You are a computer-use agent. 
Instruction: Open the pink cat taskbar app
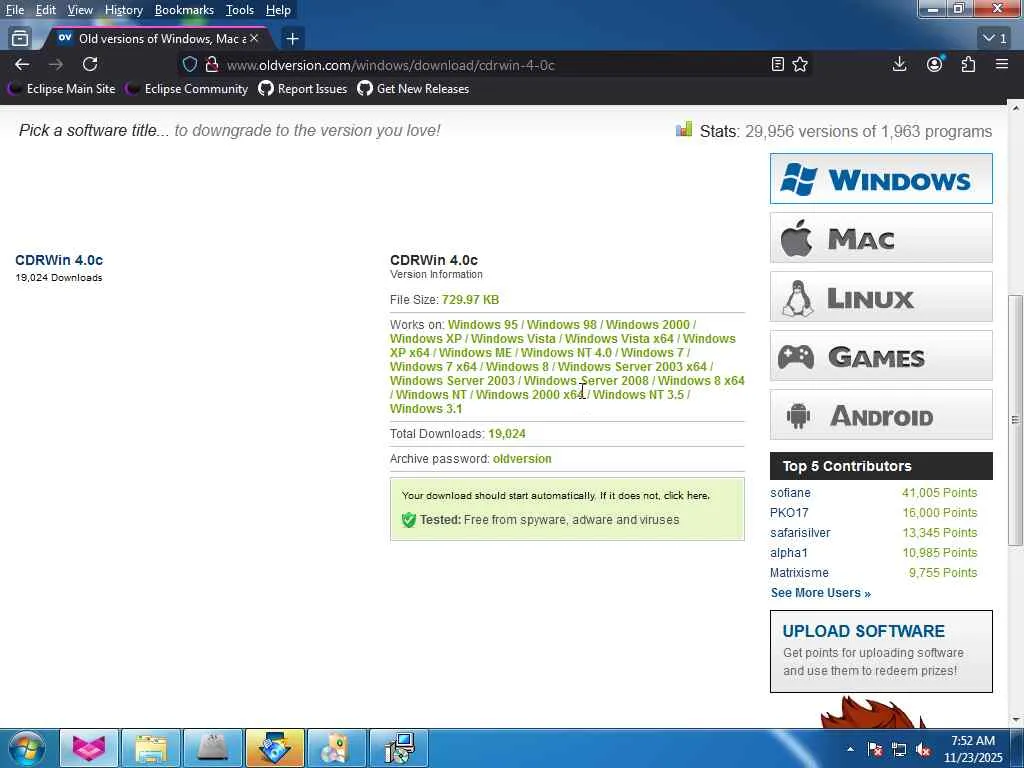89,748
